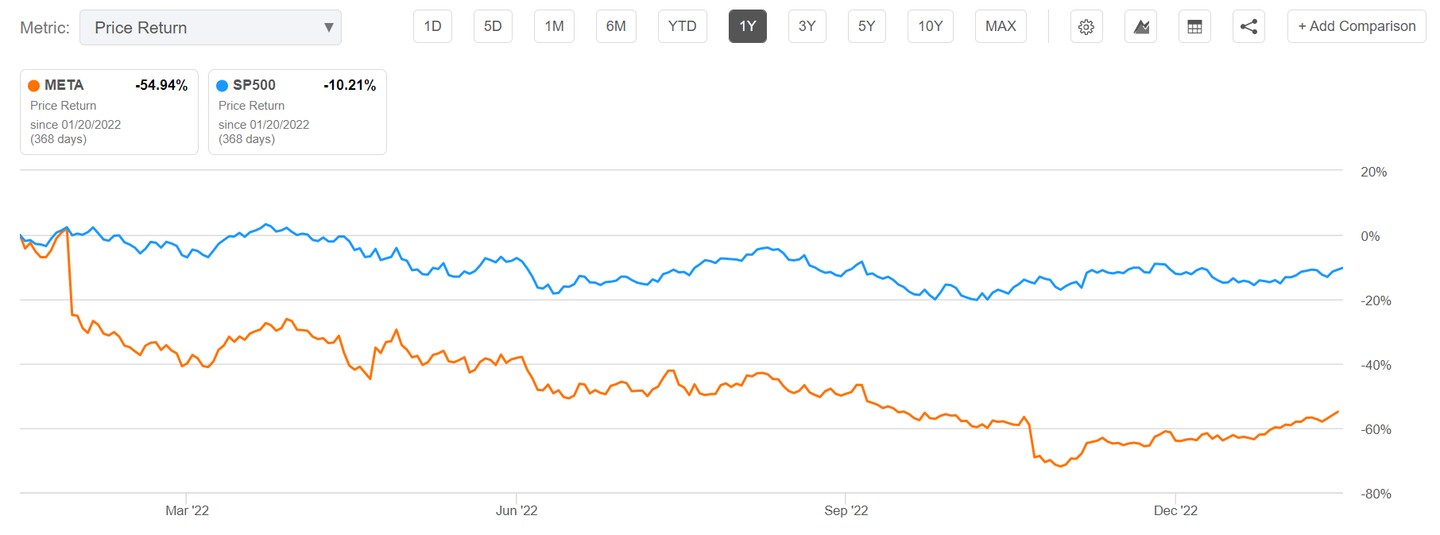Image resolution: width=1440 pixels, height=535 pixels.
Task: Switch to 1M time range
Action: 554,27
